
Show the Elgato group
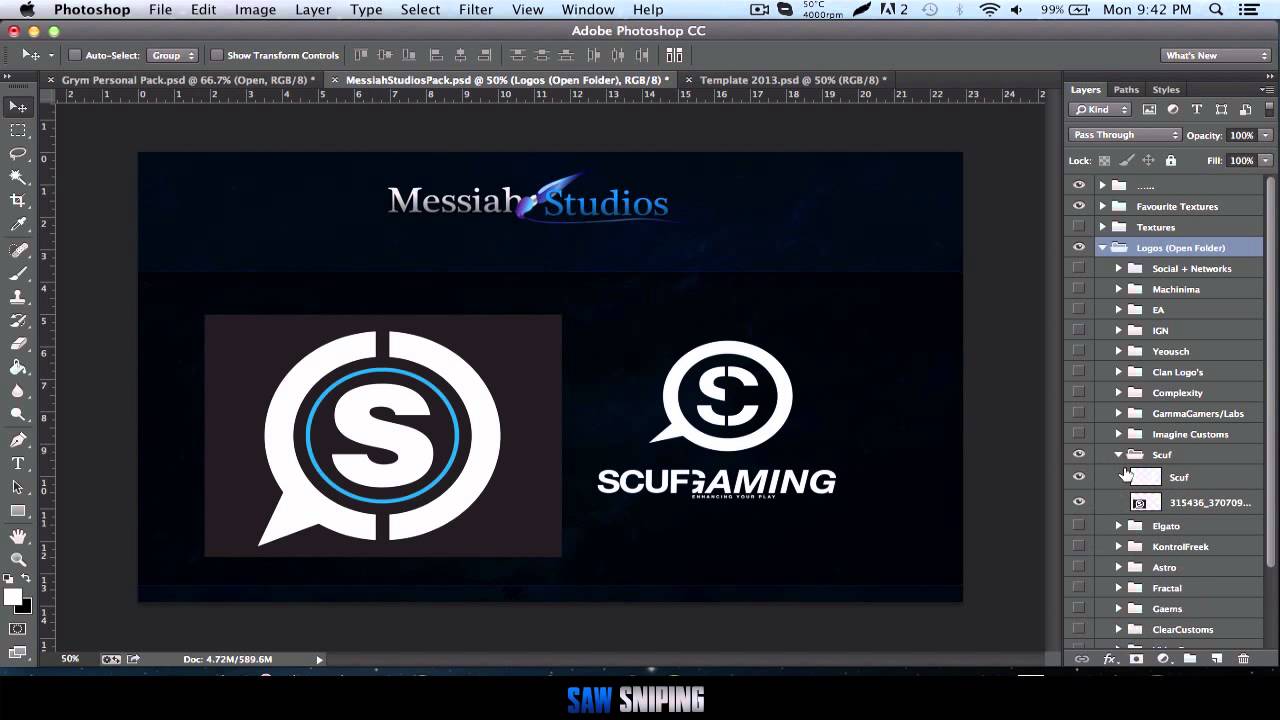(x=1079, y=526)
